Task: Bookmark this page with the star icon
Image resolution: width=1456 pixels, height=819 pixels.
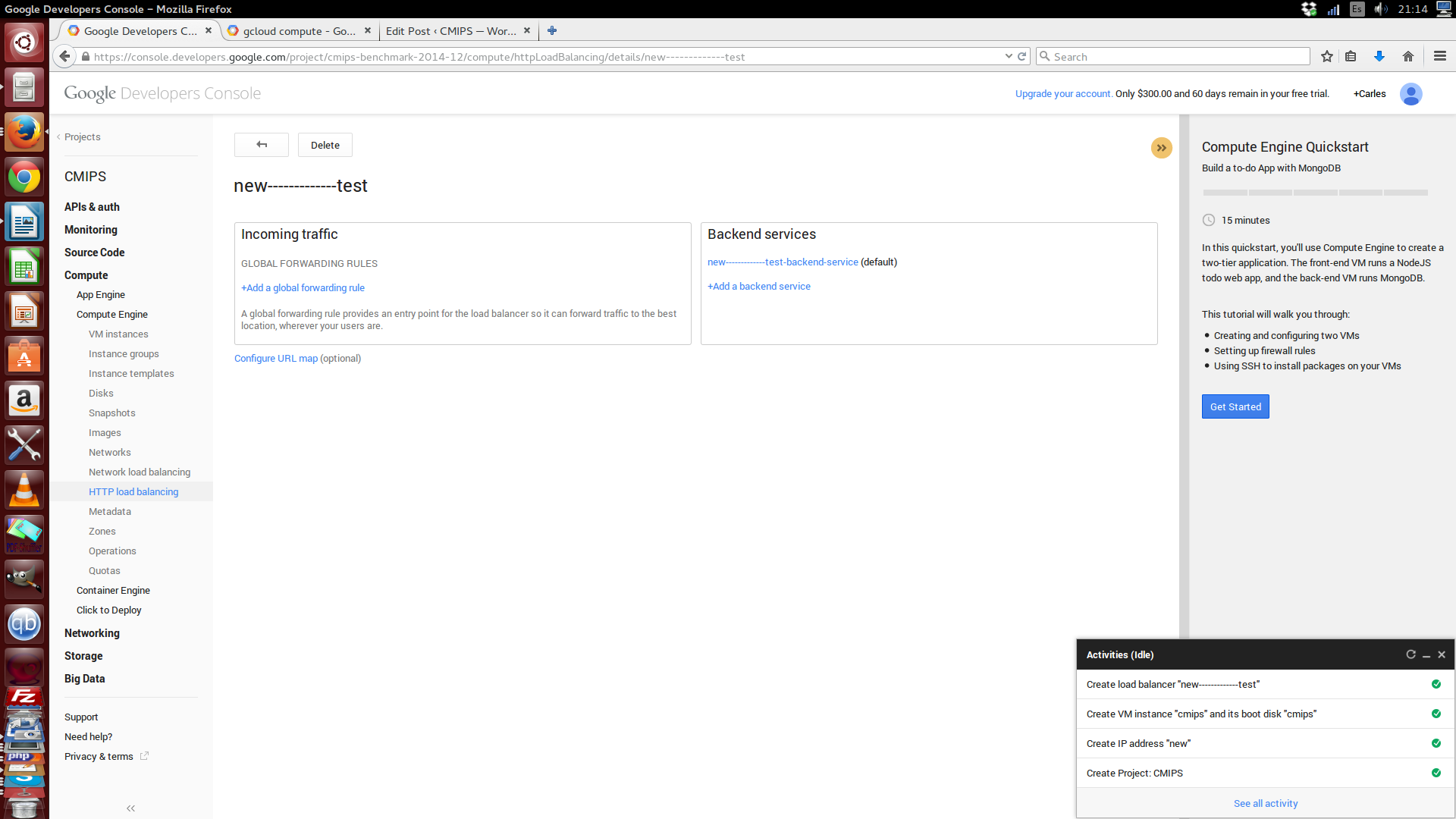Action: [1326, 56]
